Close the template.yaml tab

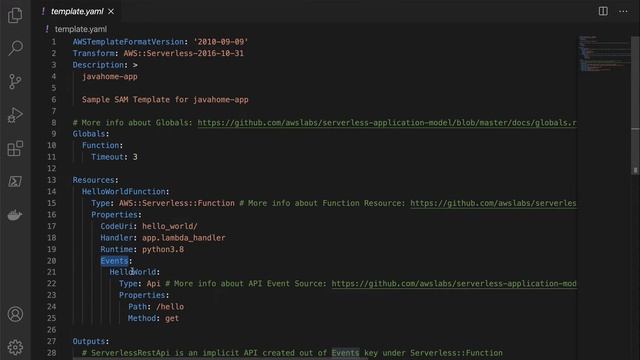coord(111,11)
